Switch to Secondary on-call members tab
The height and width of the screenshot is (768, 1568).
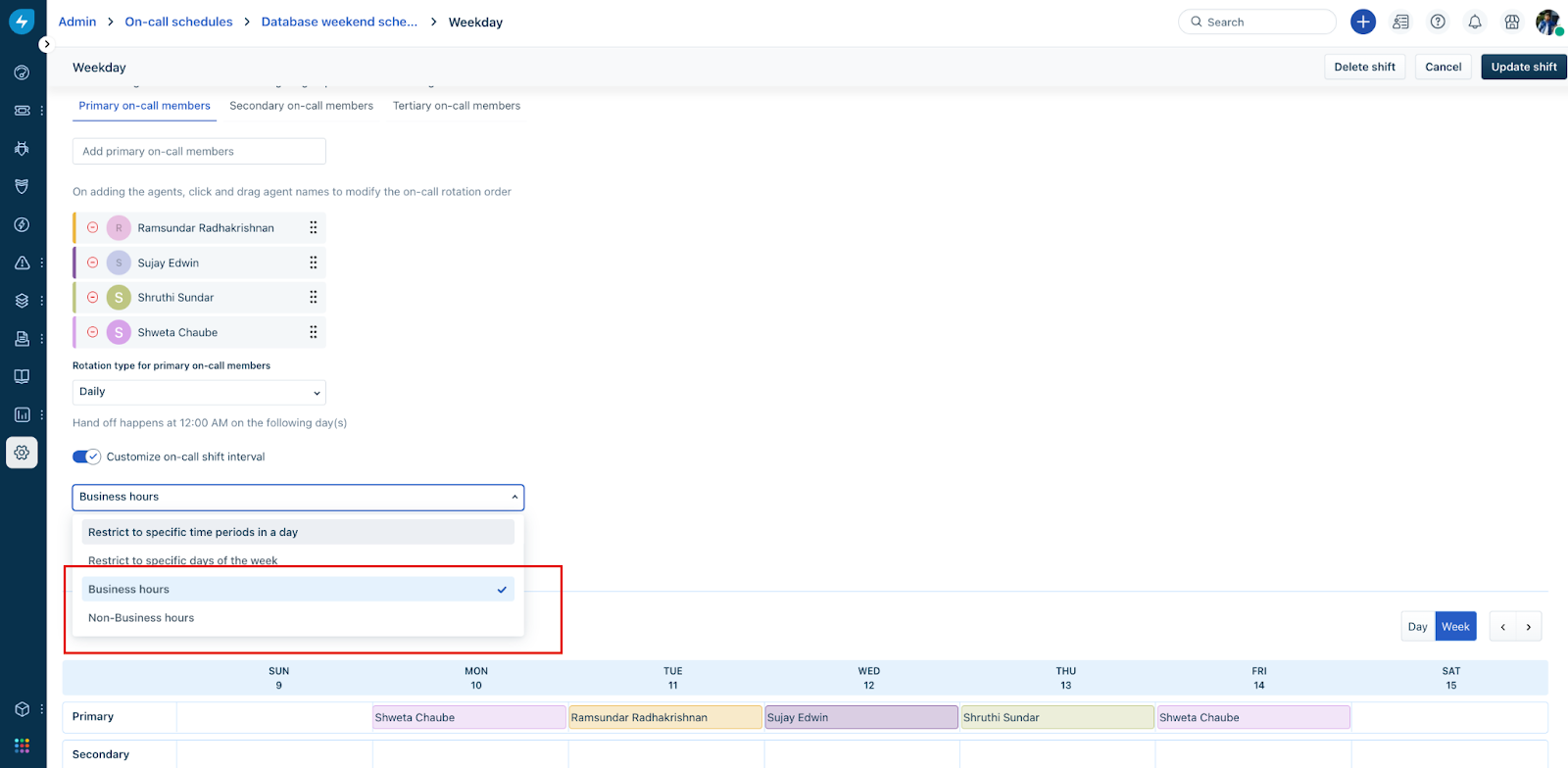pyautogui.click(x=302, y=106)
